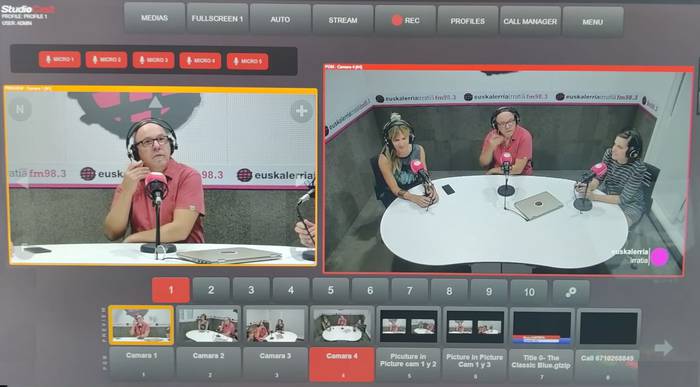Start recording with the REC button
The width and height of the screenshot is (700, 387).
[405, 20]
